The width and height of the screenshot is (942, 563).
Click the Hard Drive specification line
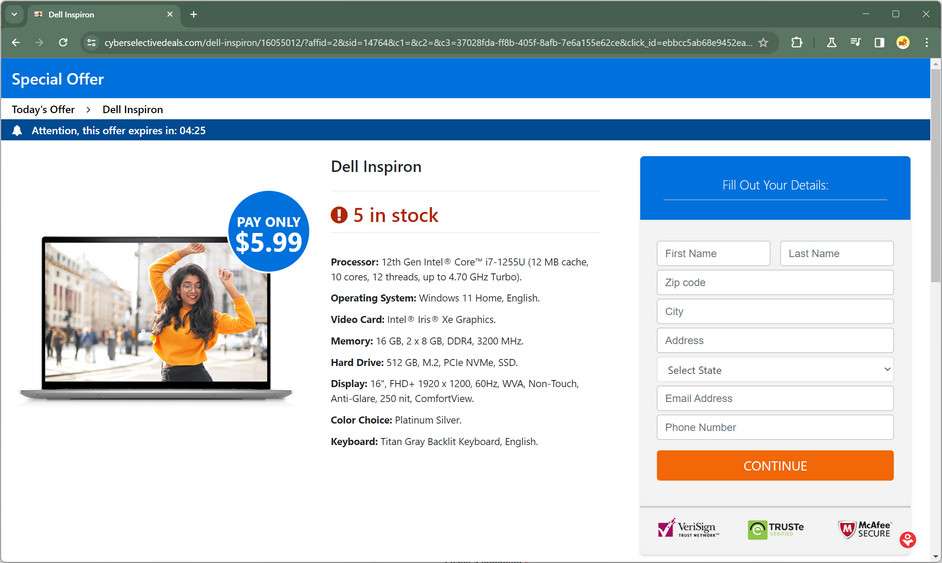point(424,362)
